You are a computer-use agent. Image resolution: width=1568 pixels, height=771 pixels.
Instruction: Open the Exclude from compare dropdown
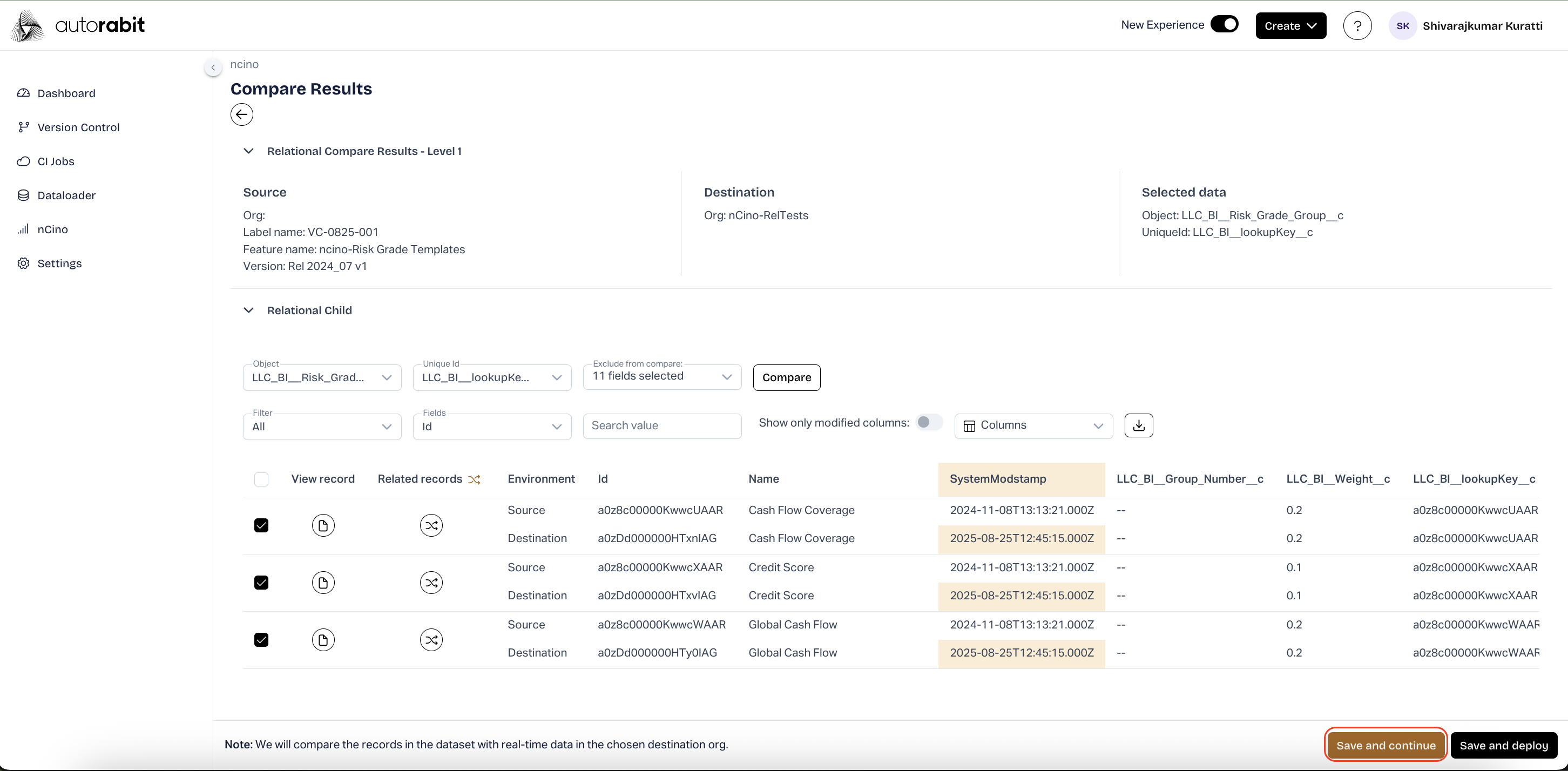tap(661, 377)
